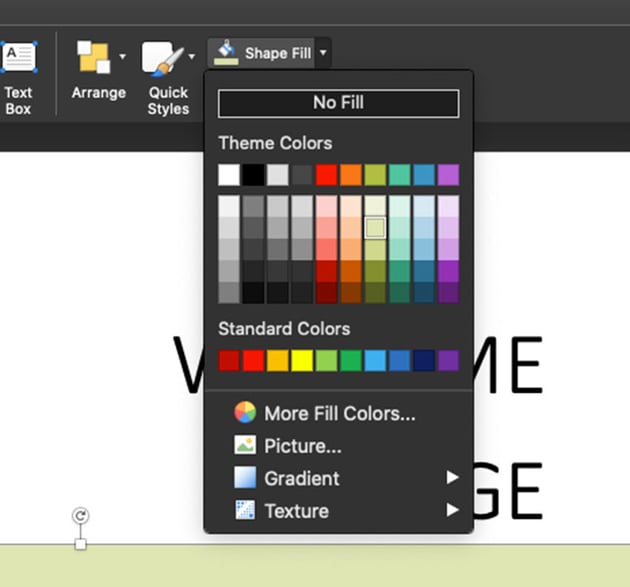Collapse the Shape Fill dropdown arrow
The width and height of the screenshot is (630, 587).
click(323, 53)
